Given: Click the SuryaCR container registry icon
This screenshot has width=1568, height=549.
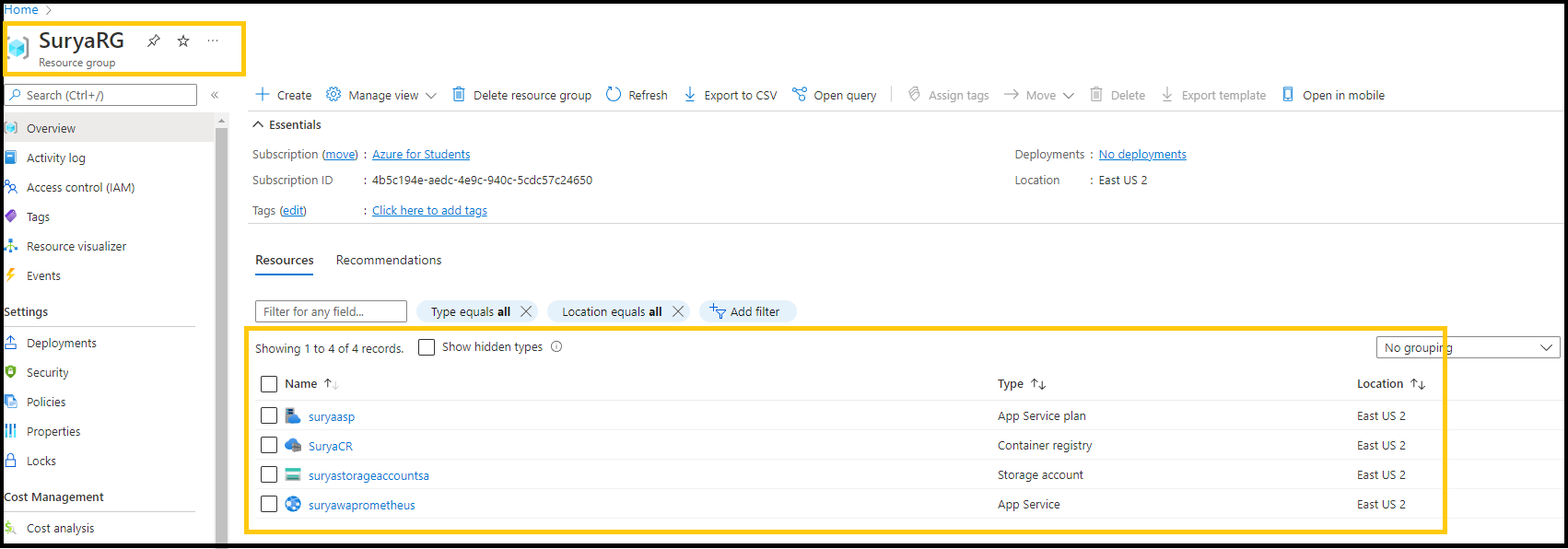Looking at the screenshot, I should tap(293, 445).
